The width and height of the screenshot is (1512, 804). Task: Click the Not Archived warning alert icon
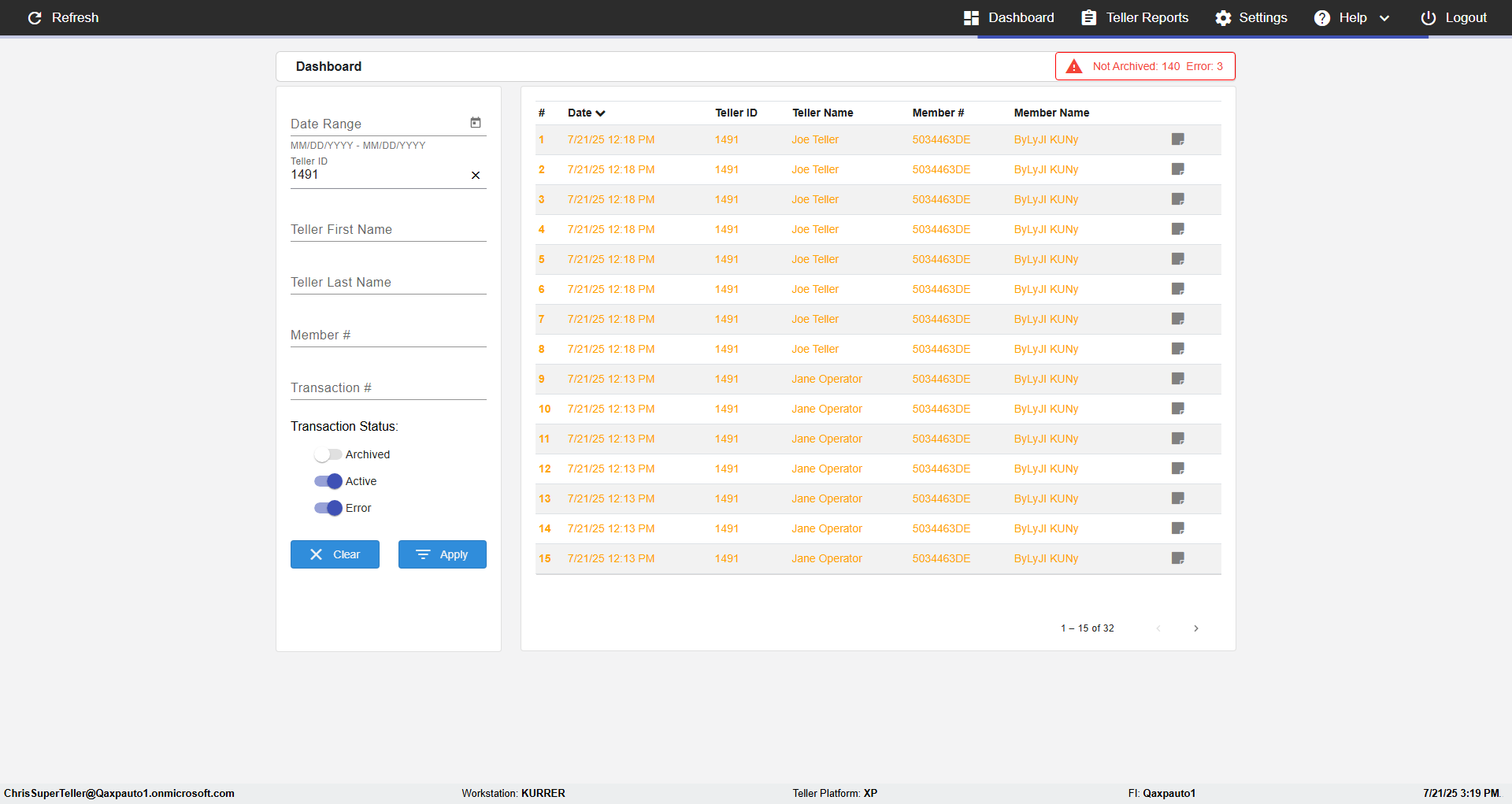[x=1074, y=66]
